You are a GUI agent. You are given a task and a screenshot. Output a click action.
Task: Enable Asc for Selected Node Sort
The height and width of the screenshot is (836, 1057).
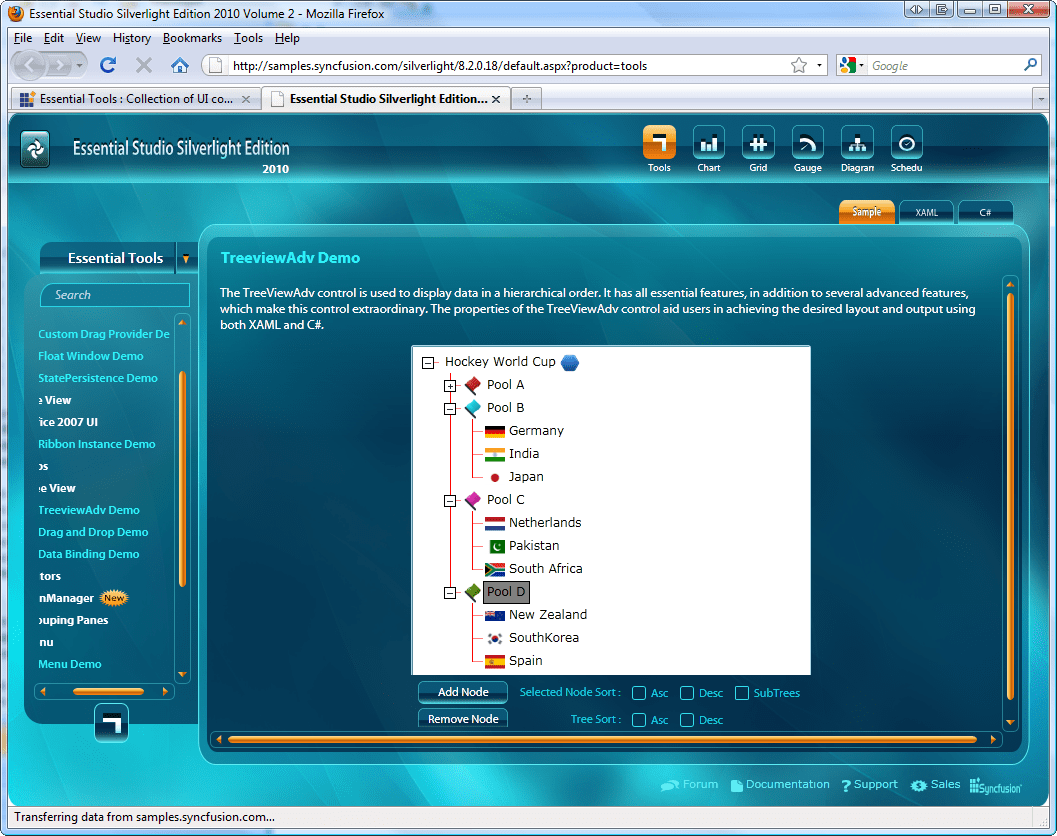pos(637,692)
